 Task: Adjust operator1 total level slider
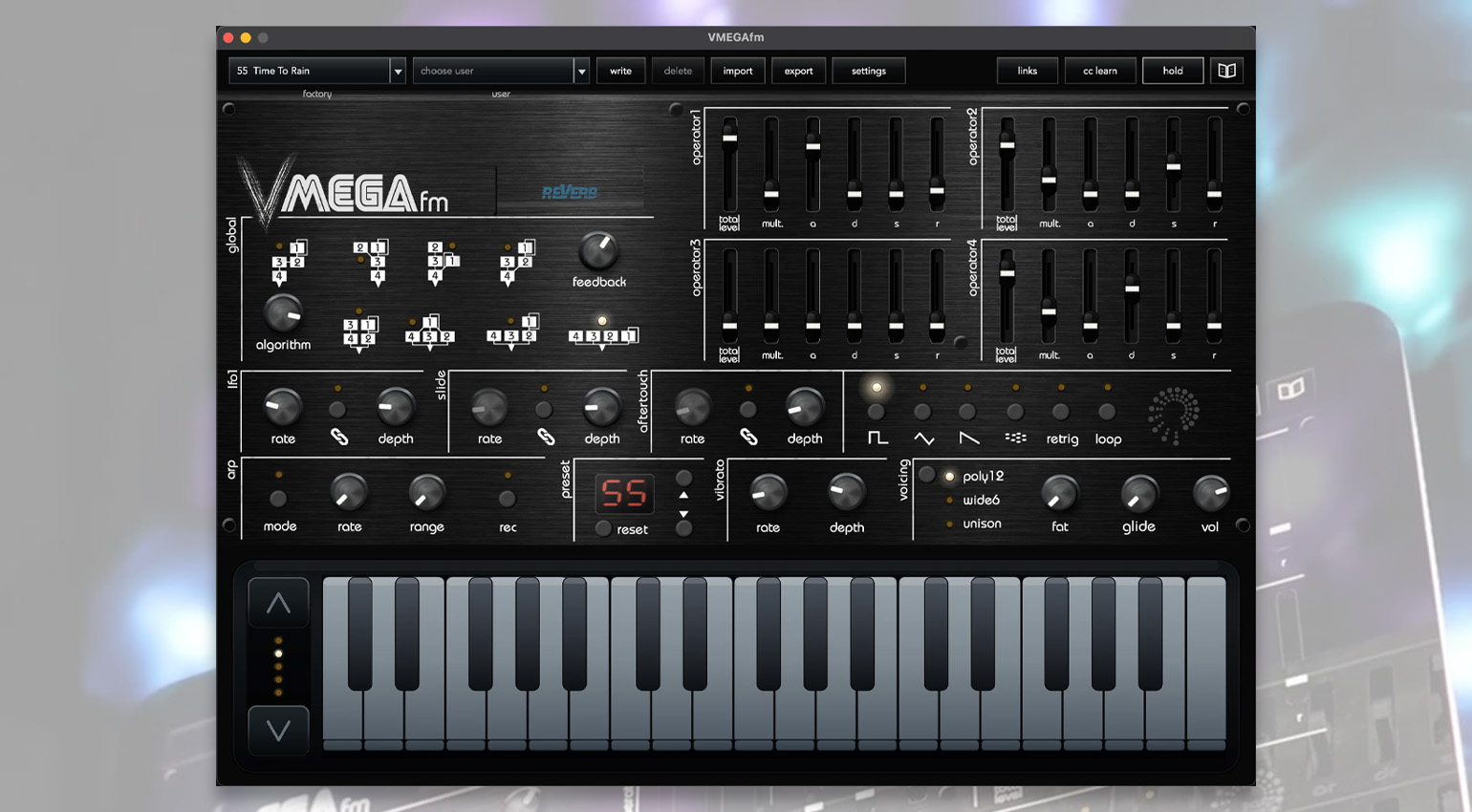pos(729,139)
